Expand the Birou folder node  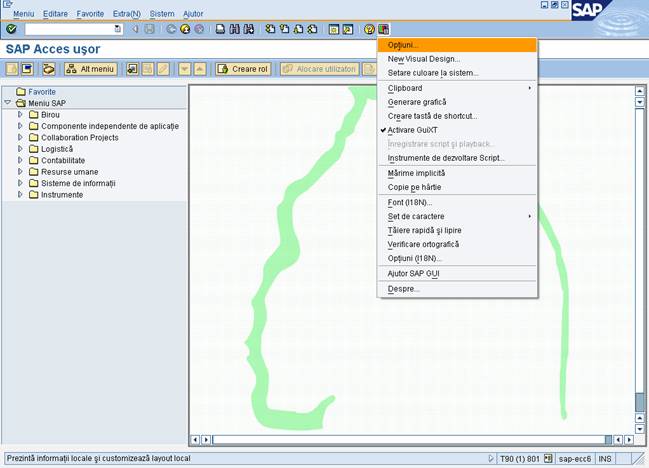[20, 114]
